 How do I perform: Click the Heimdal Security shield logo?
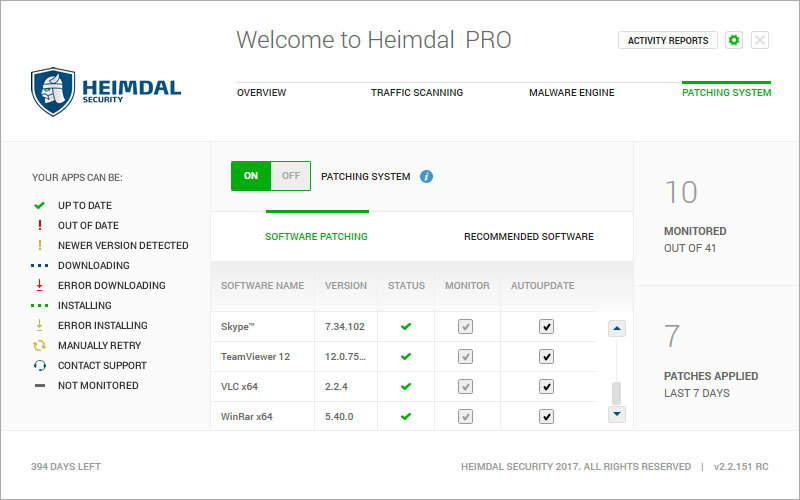tap(53, 92)
